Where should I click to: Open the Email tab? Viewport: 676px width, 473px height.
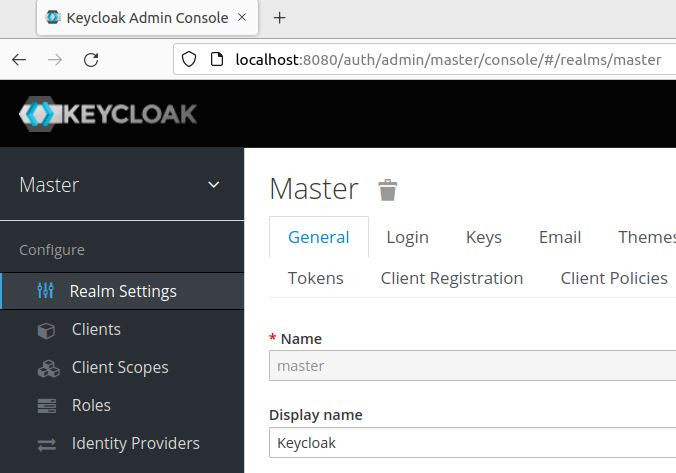coord(560,237)
